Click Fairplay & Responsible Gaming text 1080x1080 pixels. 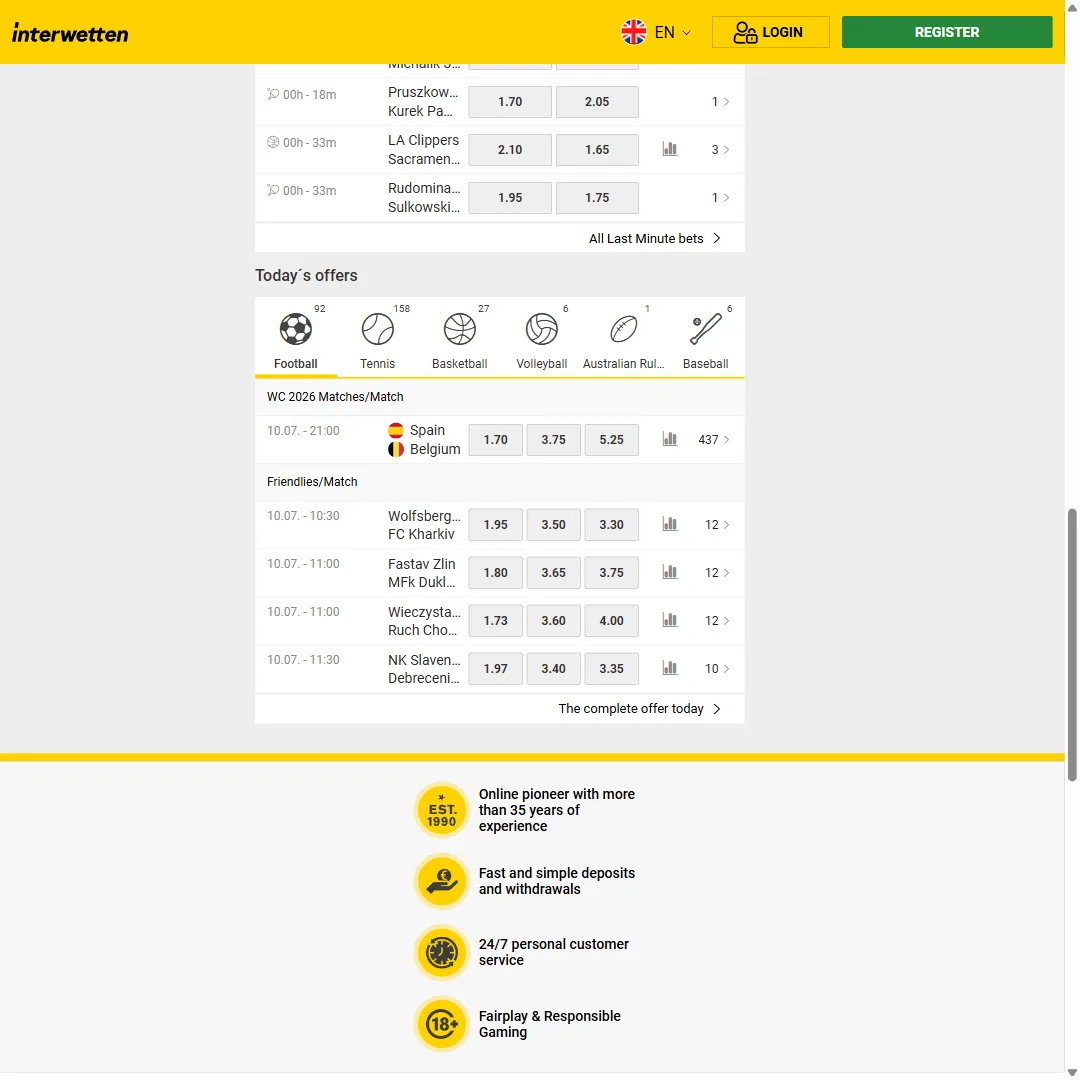[549, 1024]
